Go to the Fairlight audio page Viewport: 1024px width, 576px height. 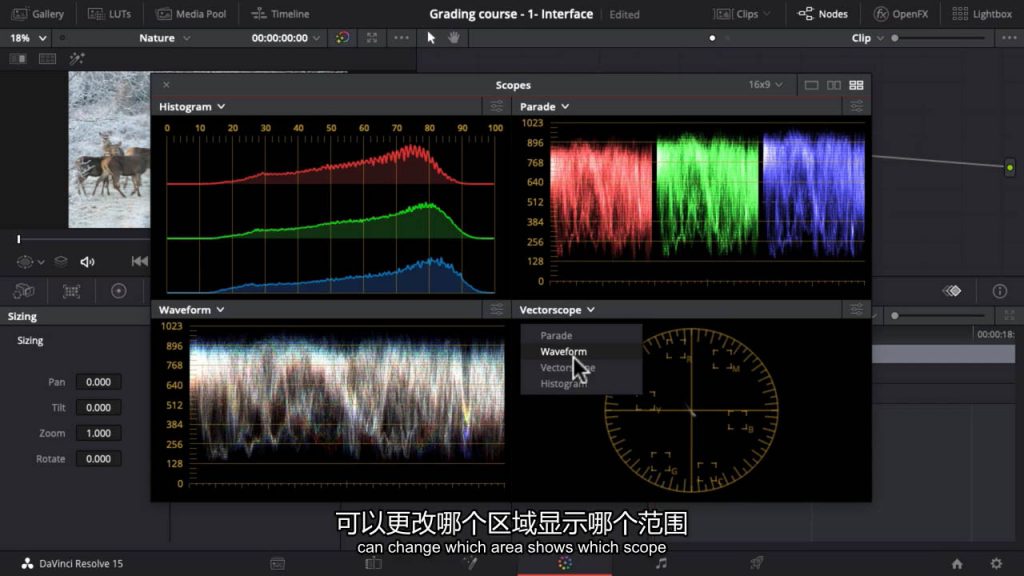point(661,564)
